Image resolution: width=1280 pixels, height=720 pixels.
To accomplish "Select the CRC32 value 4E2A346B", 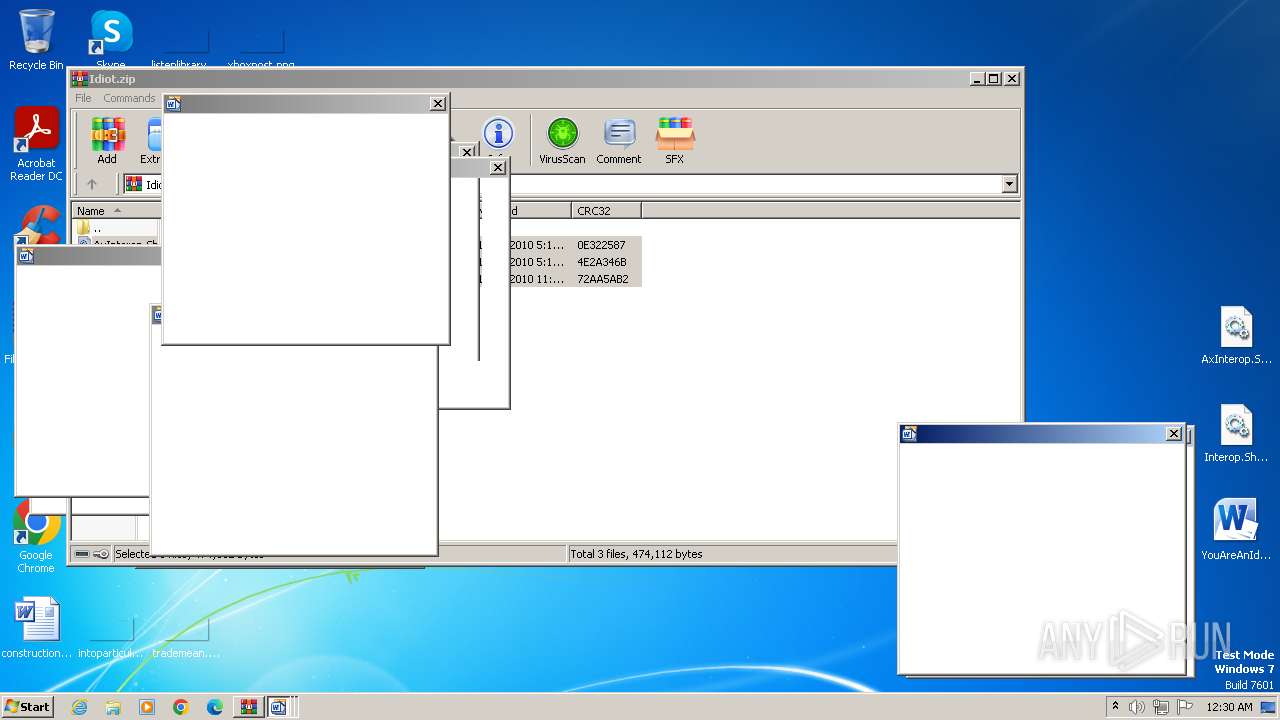I will (x=601, y=262).
